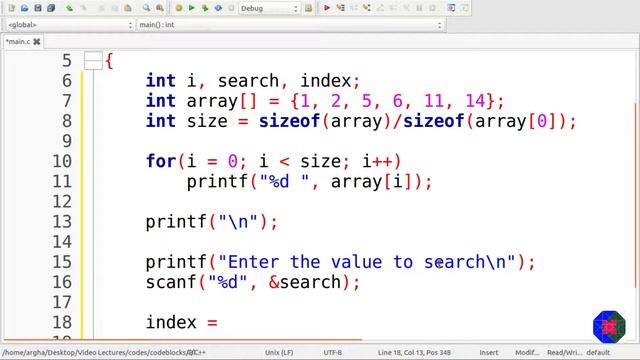Rebuild project using blue arrows icon
640x360 pixels.
[218, 8]
